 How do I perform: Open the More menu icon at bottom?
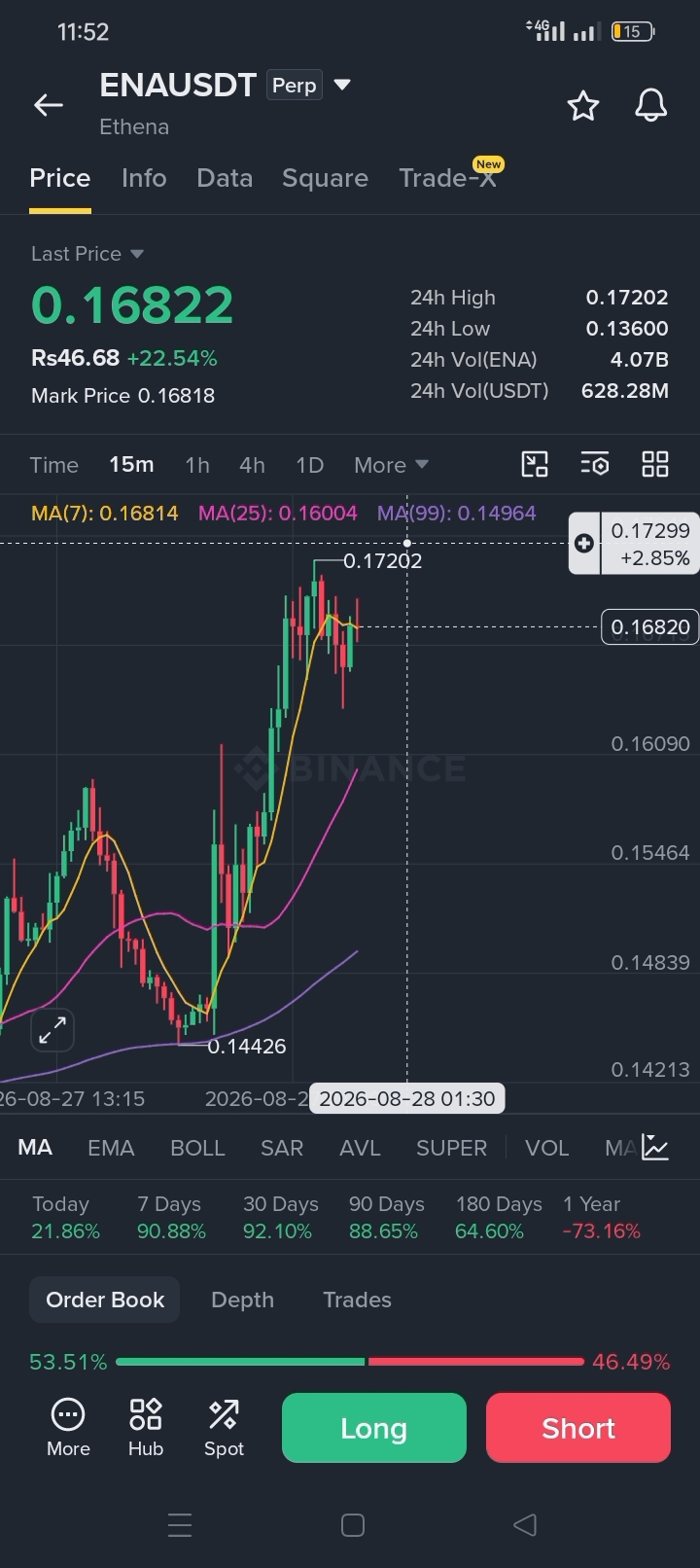pos(68,1428)
